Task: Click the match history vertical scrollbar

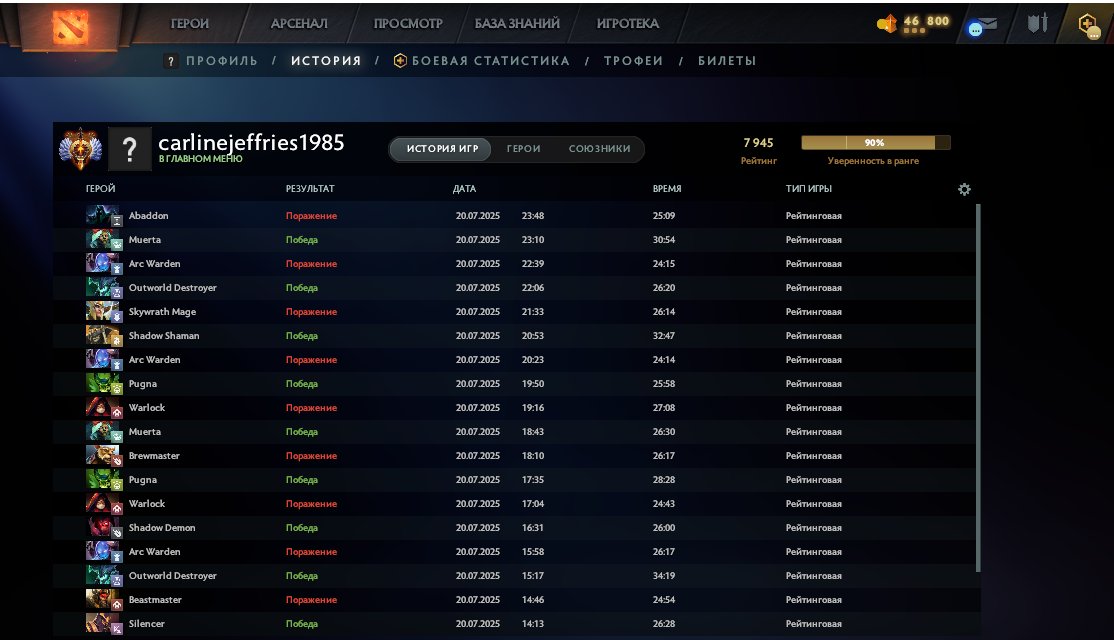Action: tap(978, 387)
